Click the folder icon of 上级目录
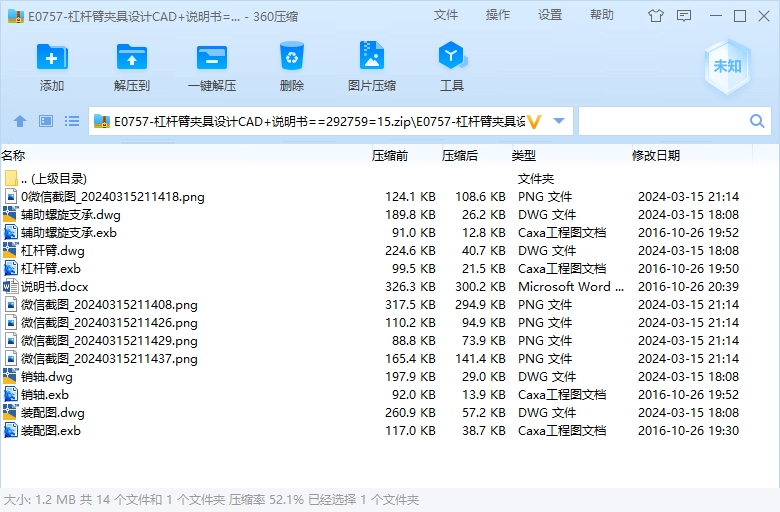The width and height of the screenshot is (780, 512). coord(10,178)
